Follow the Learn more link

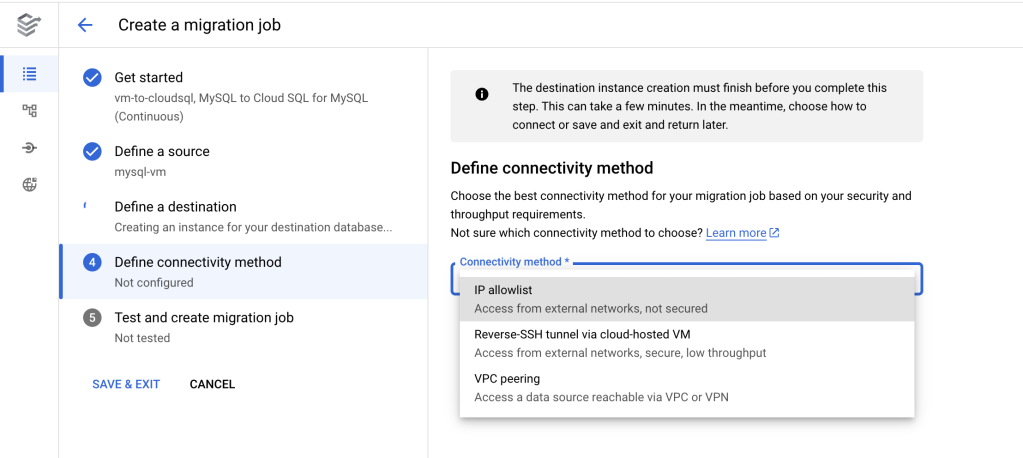pos(735,233)
